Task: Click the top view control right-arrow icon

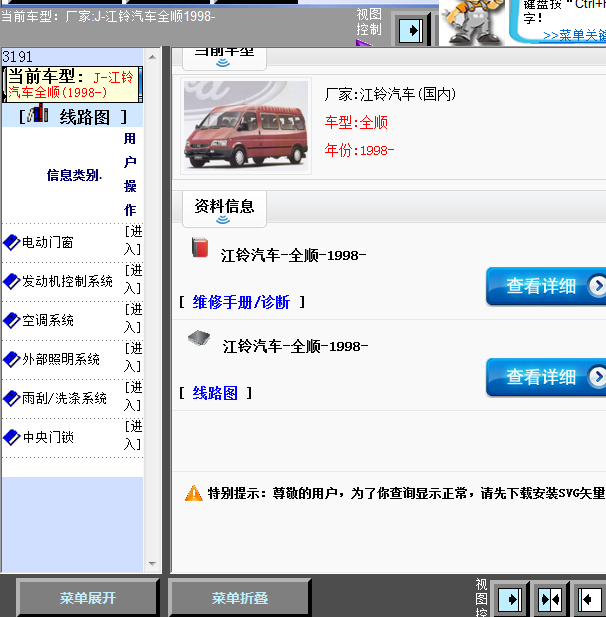Action: click(412, 31)
